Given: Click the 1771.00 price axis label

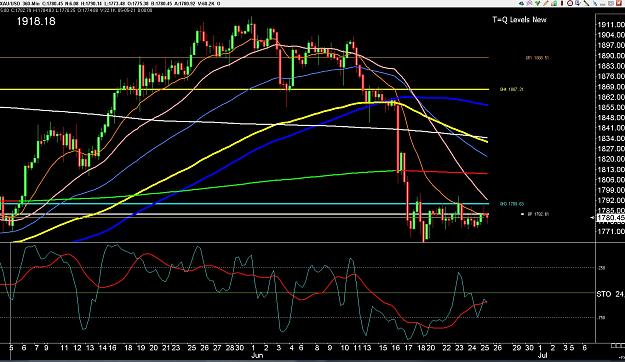Looking at the screenshot, I should point(611,231).
